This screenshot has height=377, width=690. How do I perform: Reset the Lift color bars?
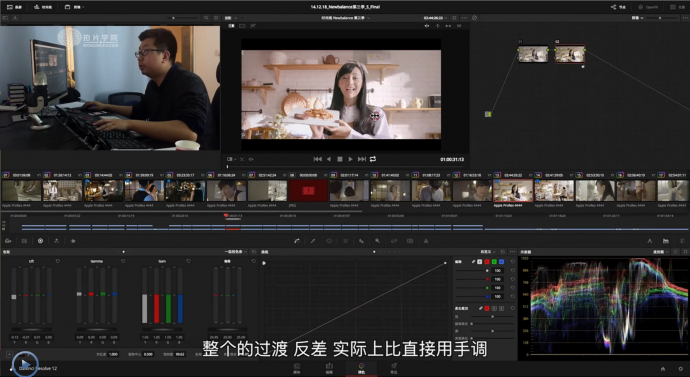tap(58, 261)
